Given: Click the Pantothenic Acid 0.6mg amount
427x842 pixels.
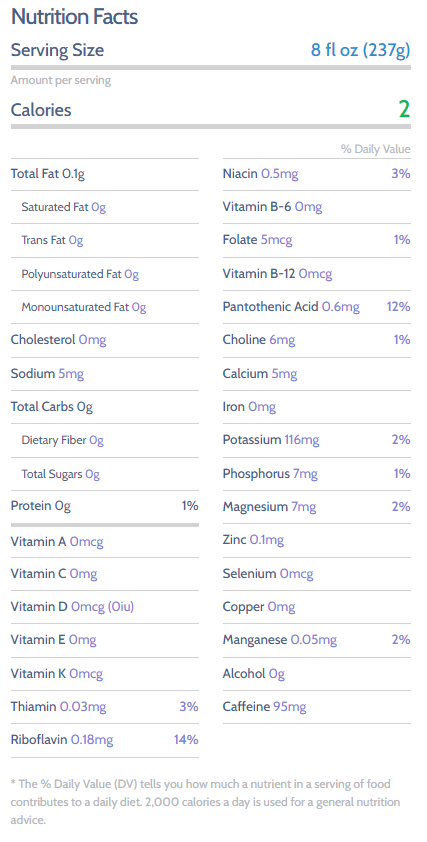Looking at the screenshot, I should 341,307.
